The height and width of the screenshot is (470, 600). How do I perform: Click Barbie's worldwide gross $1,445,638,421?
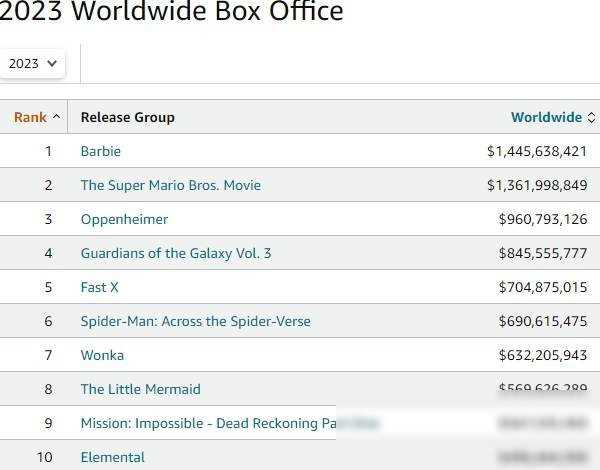point(537,151)
